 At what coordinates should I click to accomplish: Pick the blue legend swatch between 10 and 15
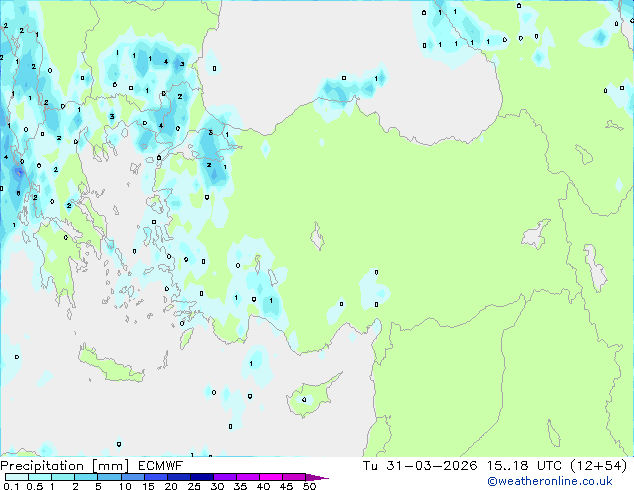pos(132,477)
